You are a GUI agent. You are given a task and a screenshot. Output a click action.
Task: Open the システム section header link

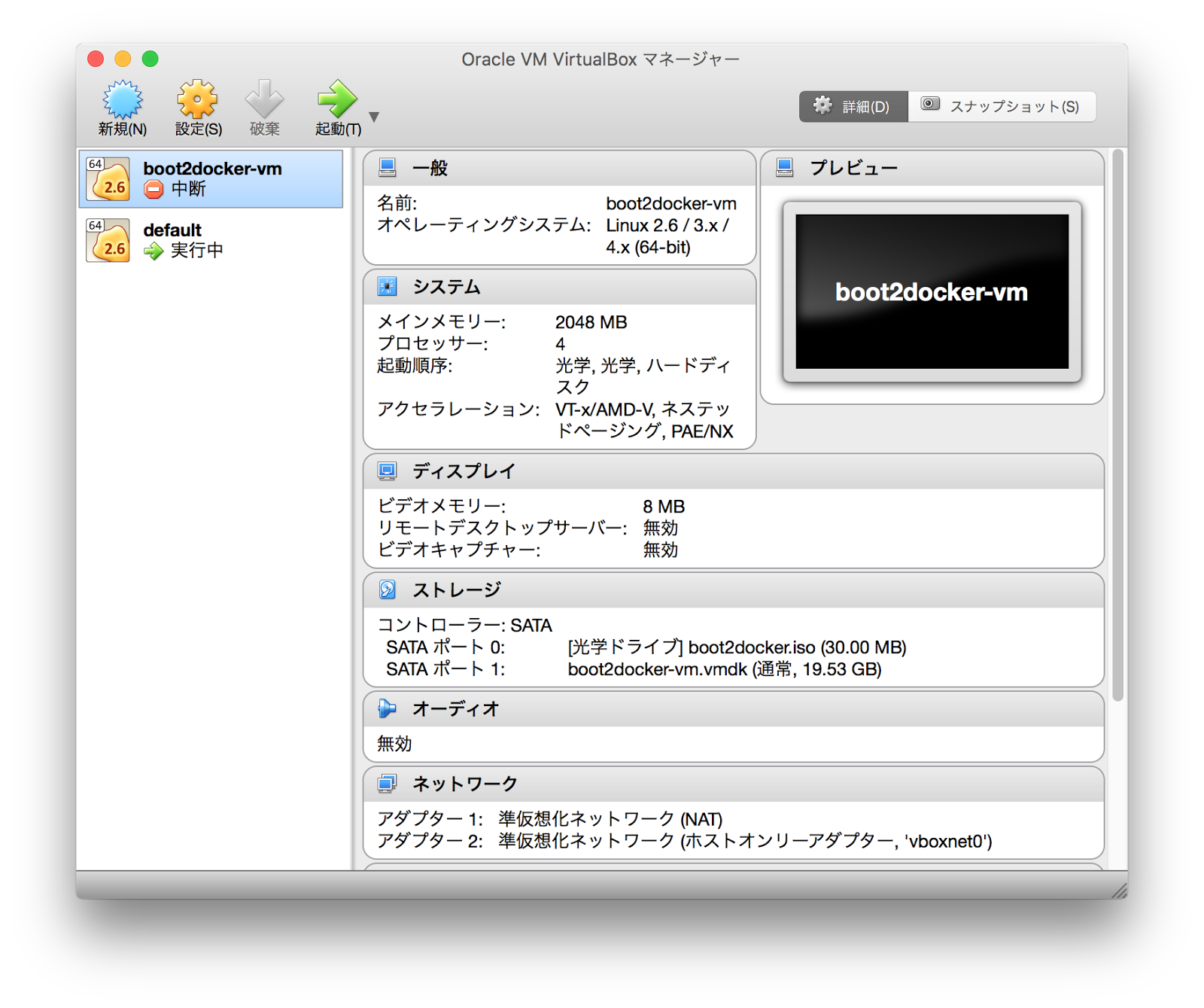point(446,287)
